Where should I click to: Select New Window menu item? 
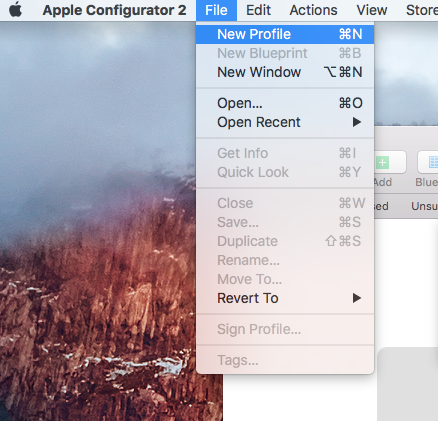(285, 72)
